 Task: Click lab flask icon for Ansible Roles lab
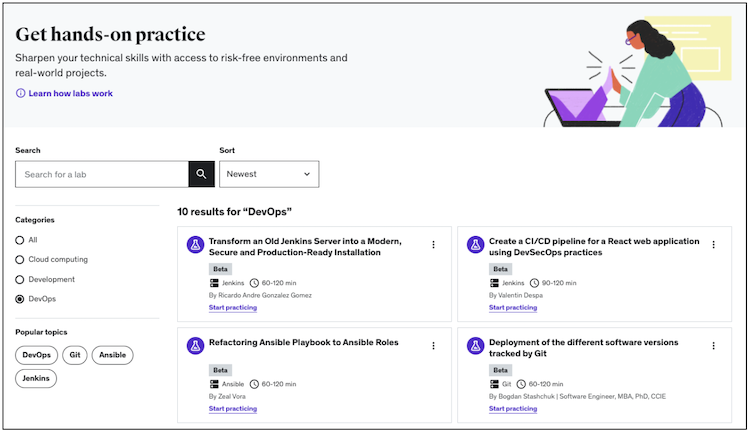[196, 346]
